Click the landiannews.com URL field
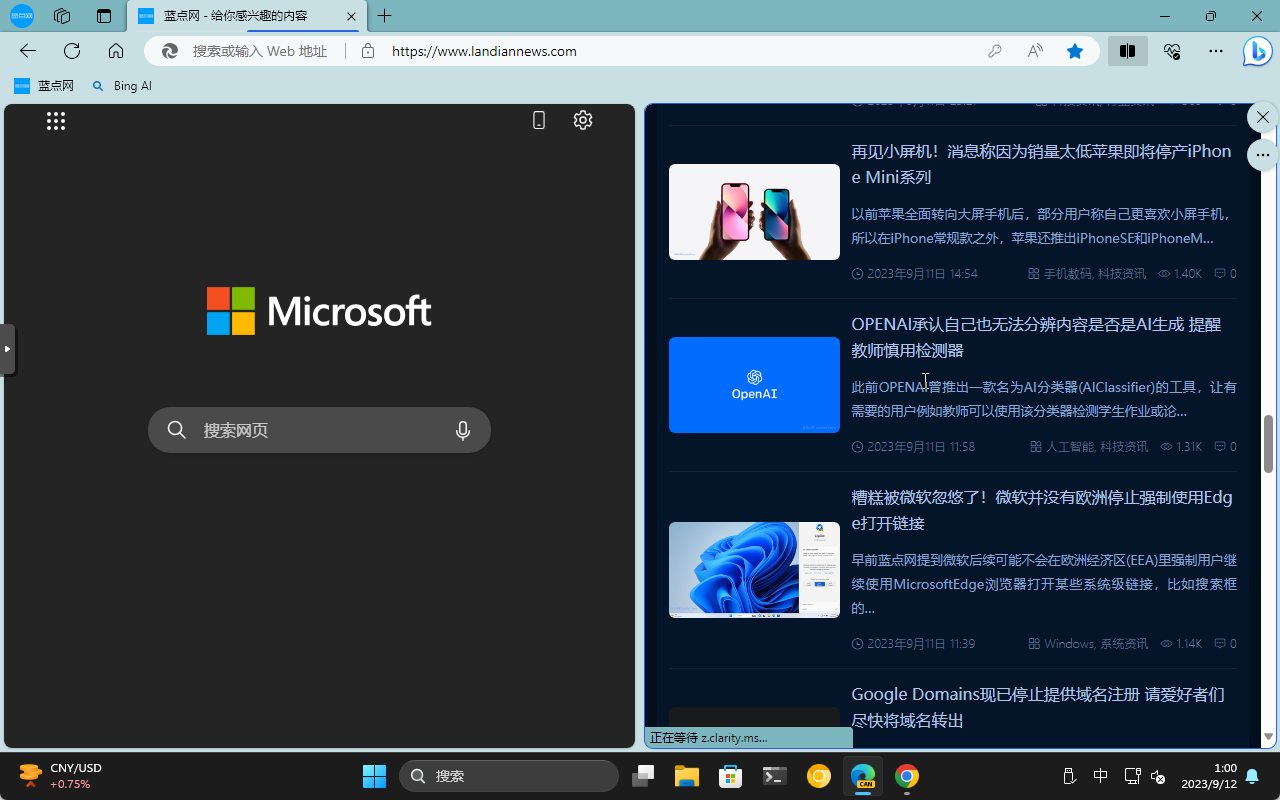Screen dimensions: 1280x800 [484, 51]
